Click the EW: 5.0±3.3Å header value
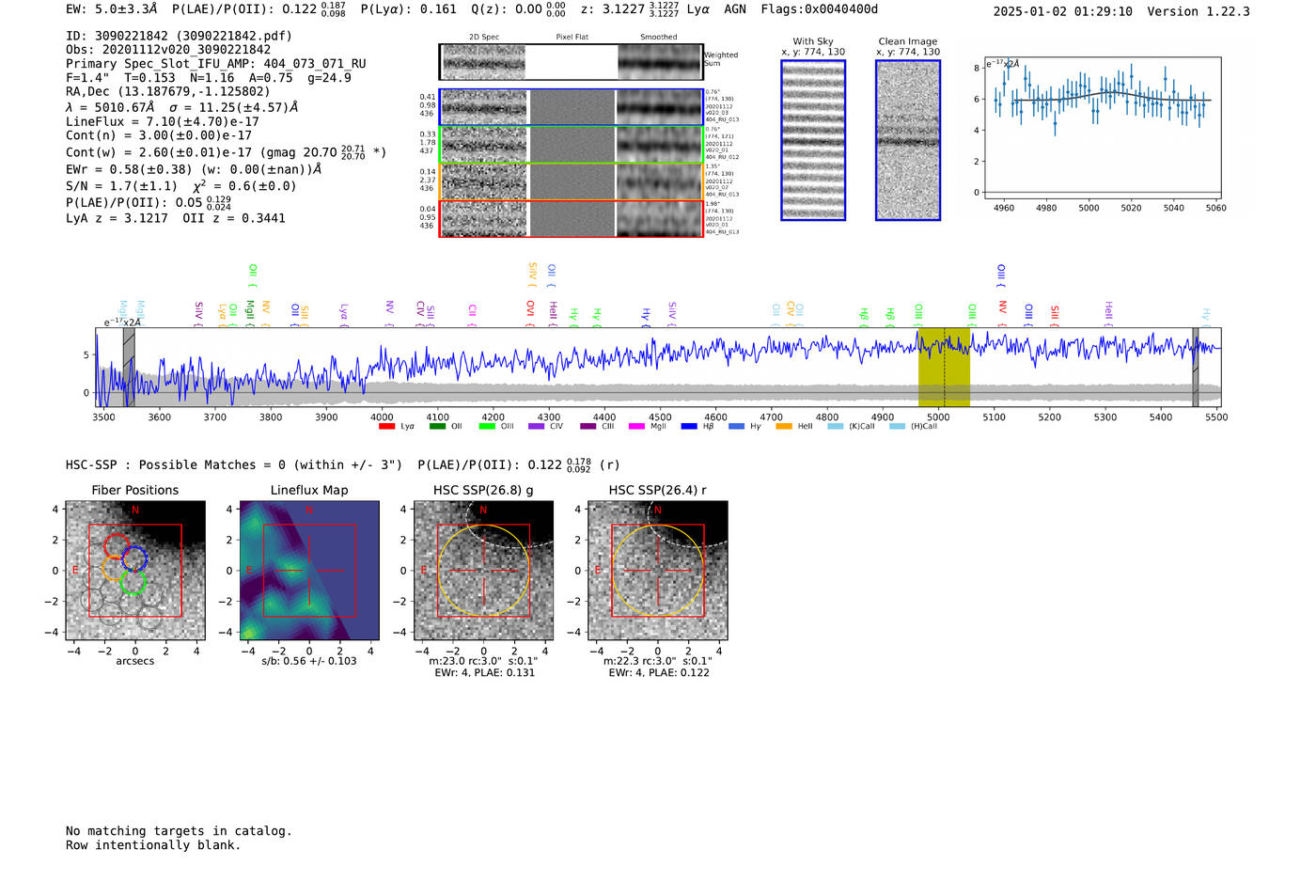 (111, 9)
